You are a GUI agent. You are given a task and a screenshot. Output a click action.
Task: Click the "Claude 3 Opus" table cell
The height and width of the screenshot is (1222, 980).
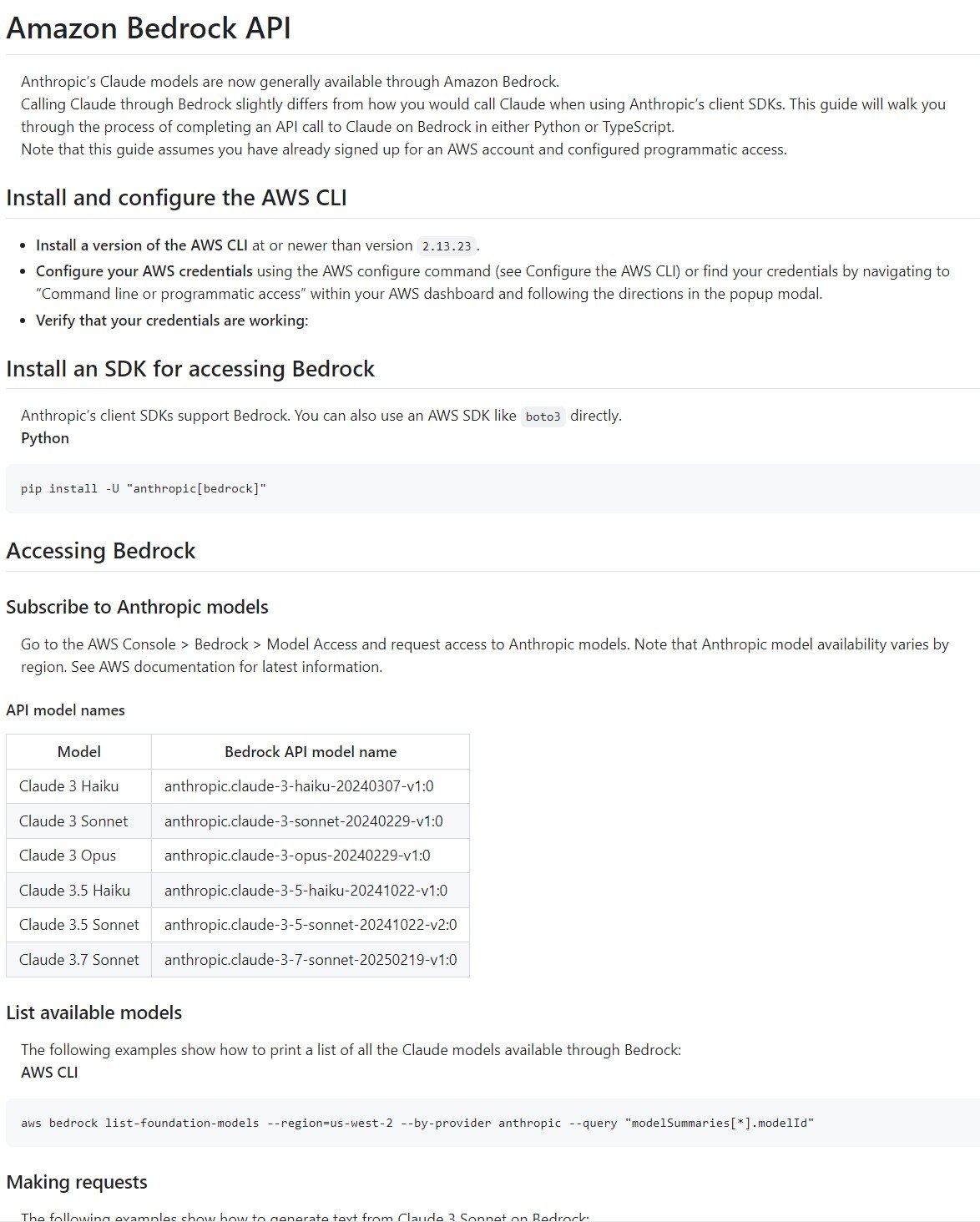(x=68, y=856)
